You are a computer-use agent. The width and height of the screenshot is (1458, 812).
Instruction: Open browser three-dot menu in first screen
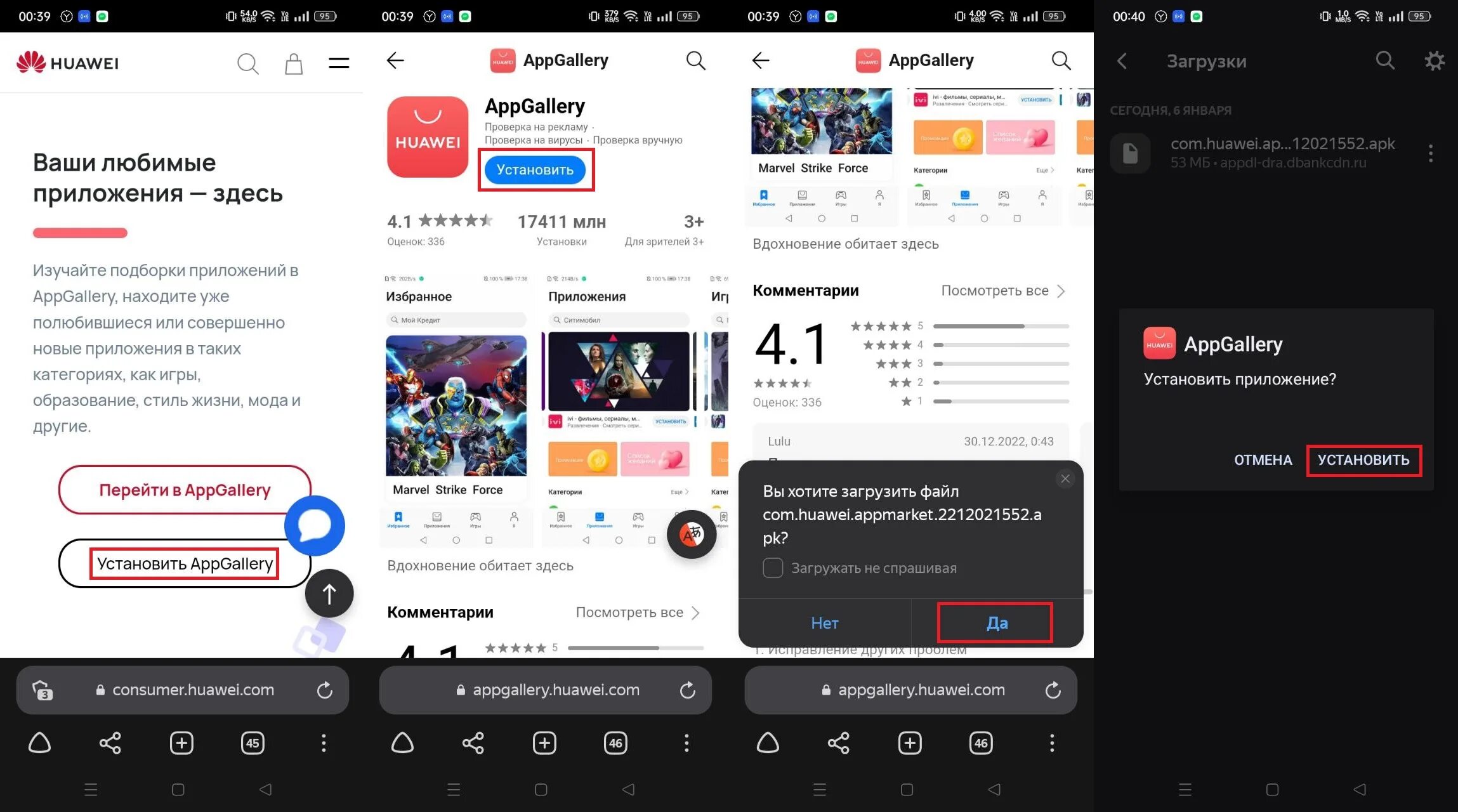324,743
